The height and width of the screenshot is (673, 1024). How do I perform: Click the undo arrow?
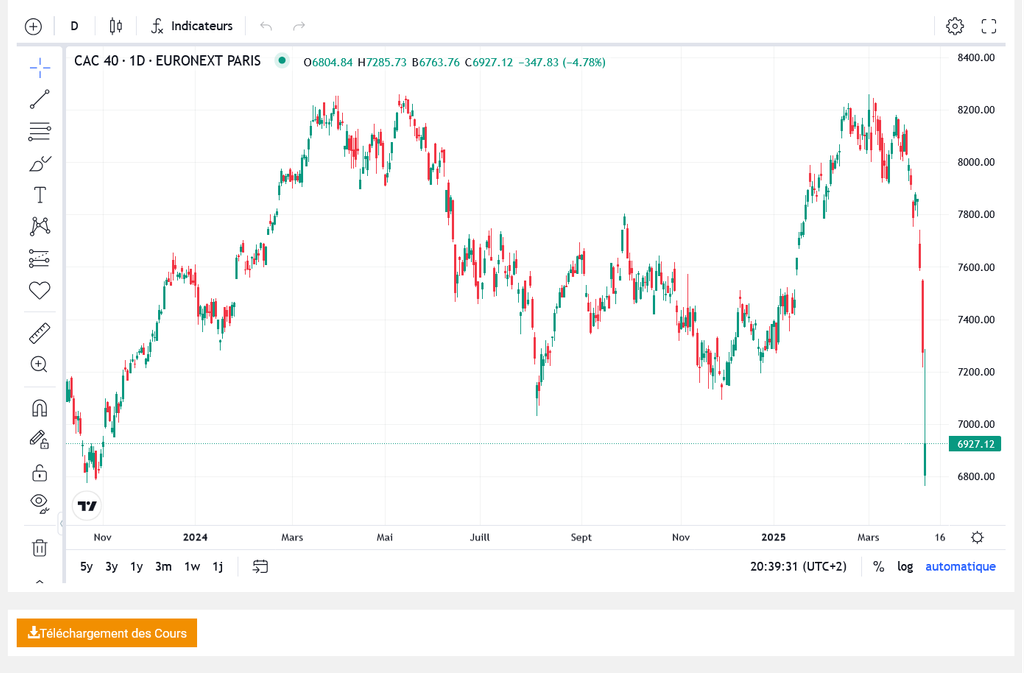click(266, 26)
